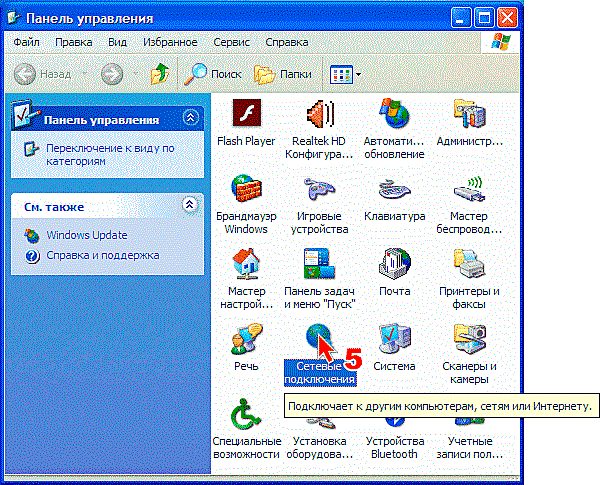Open the Избранное menu

(x=170, y=42)
